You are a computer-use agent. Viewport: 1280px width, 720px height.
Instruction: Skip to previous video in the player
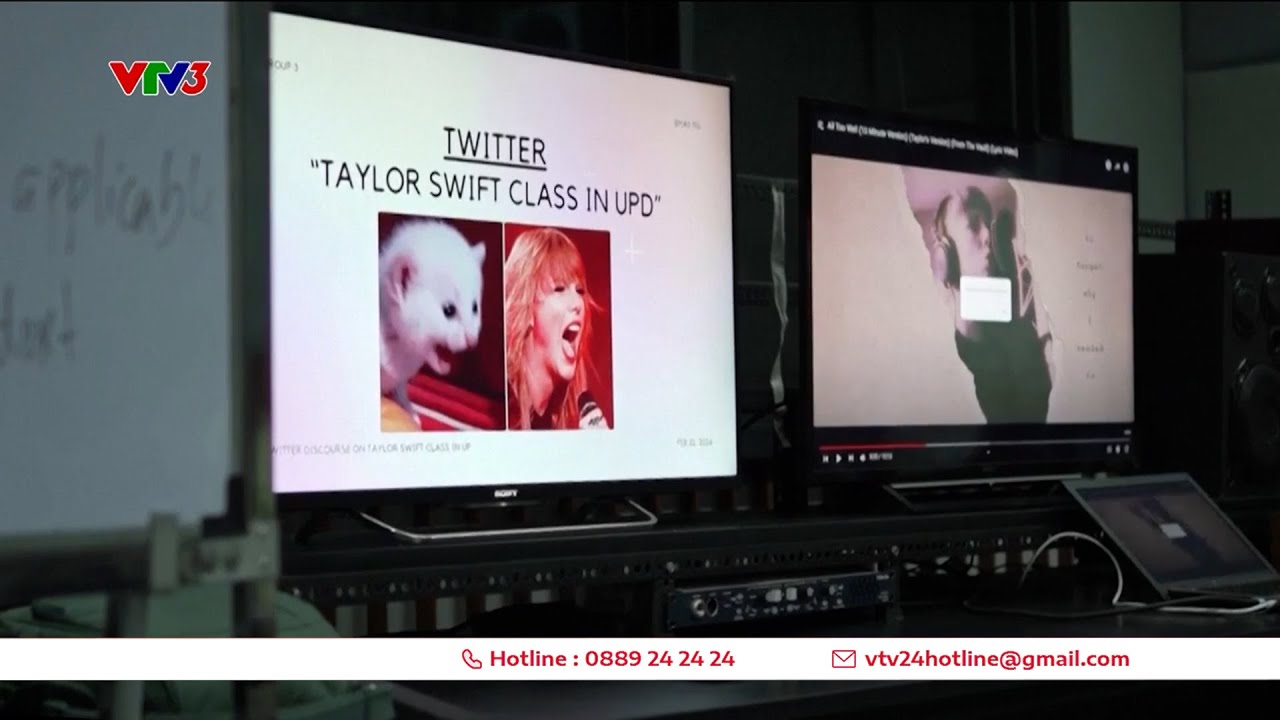click(825, 458)
